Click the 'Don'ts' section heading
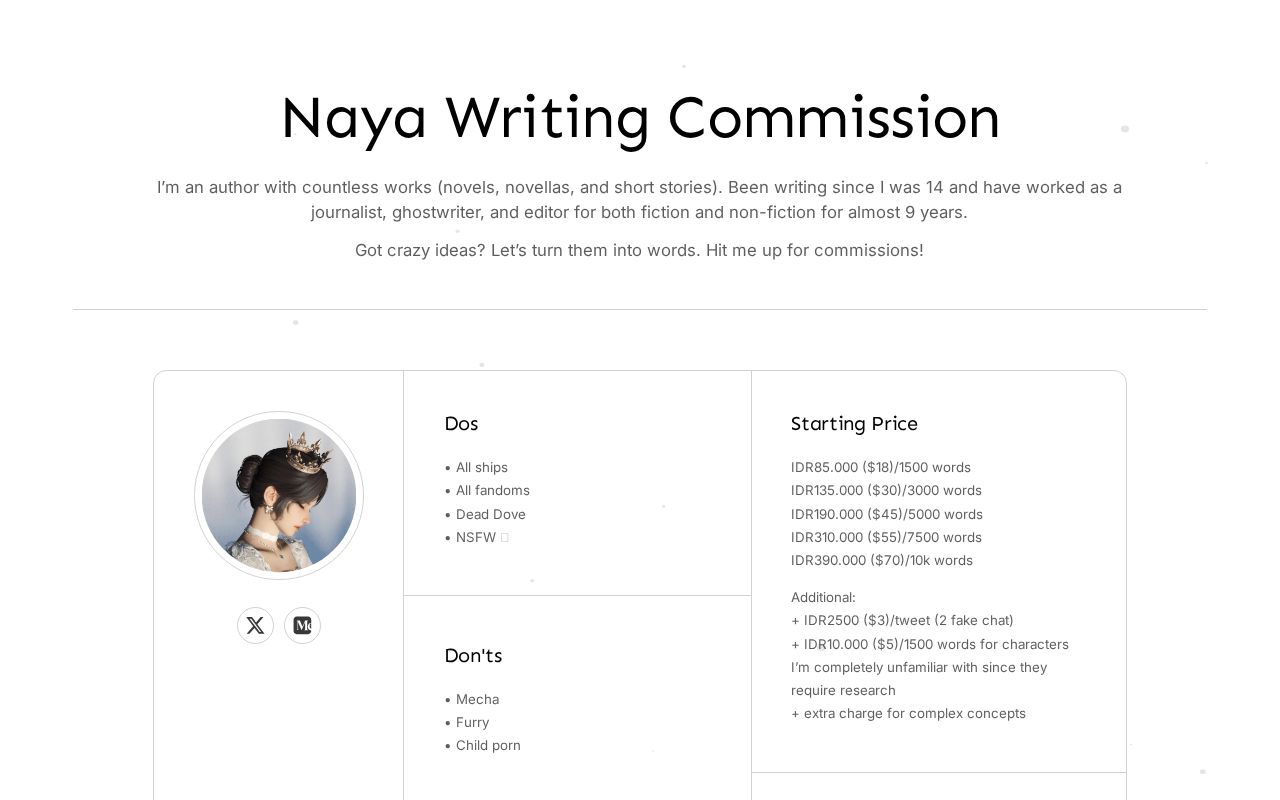The image size is (1280, 800). click(473, 656)
